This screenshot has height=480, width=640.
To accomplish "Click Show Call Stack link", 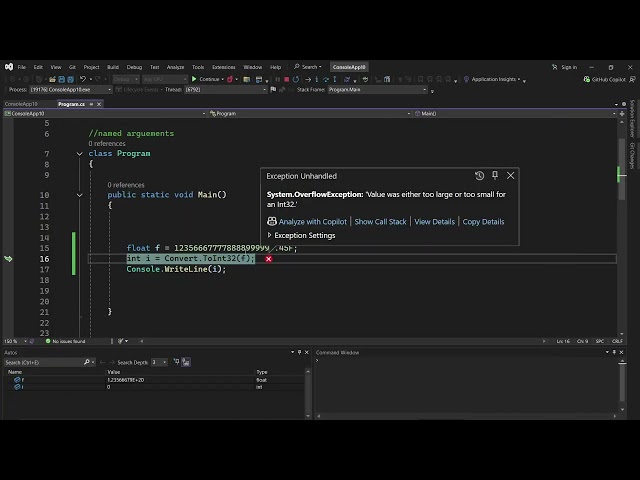I will pyautogui.click(x=380, y=222).
